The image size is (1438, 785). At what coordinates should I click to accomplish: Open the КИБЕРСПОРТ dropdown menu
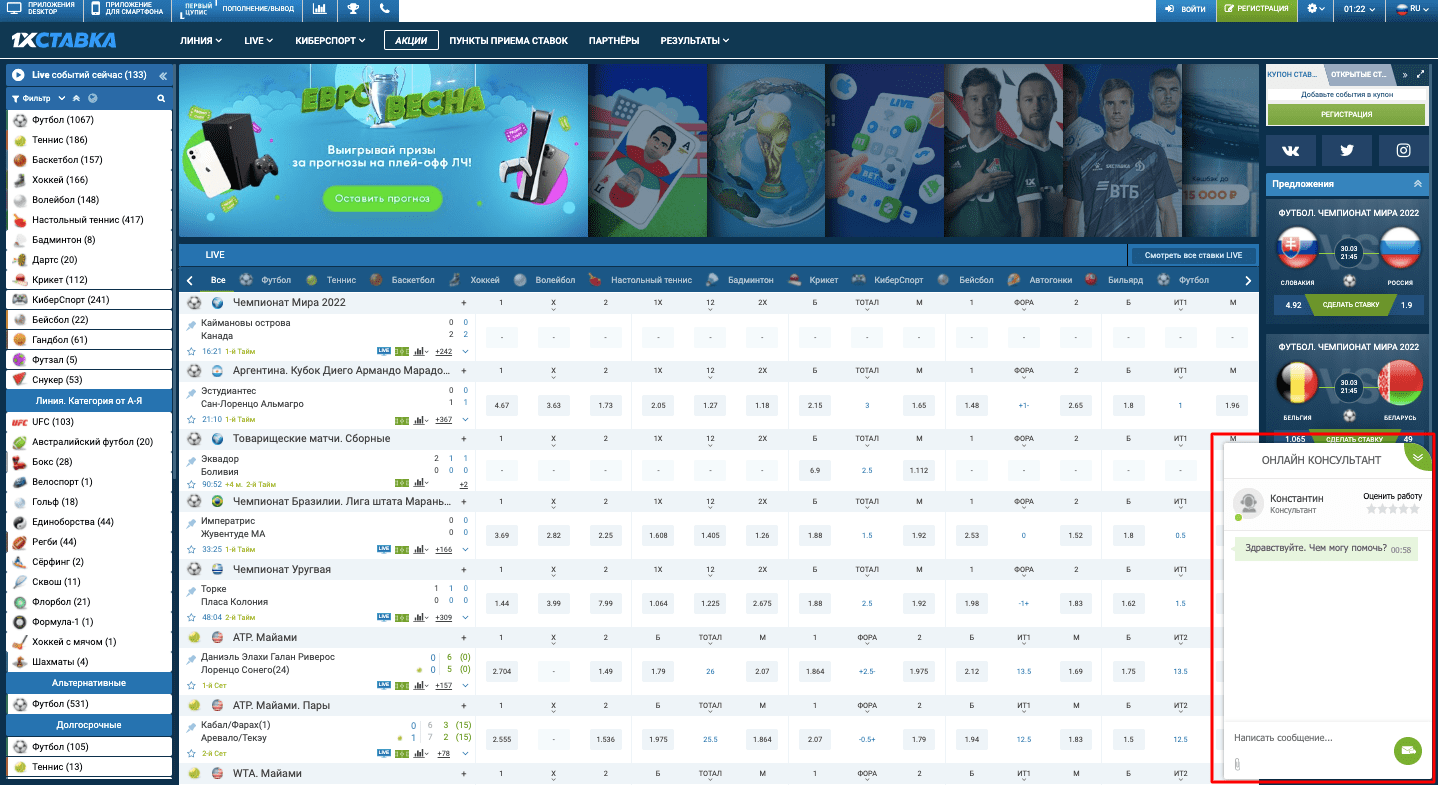pyautogui.click(x=330, y=41)
